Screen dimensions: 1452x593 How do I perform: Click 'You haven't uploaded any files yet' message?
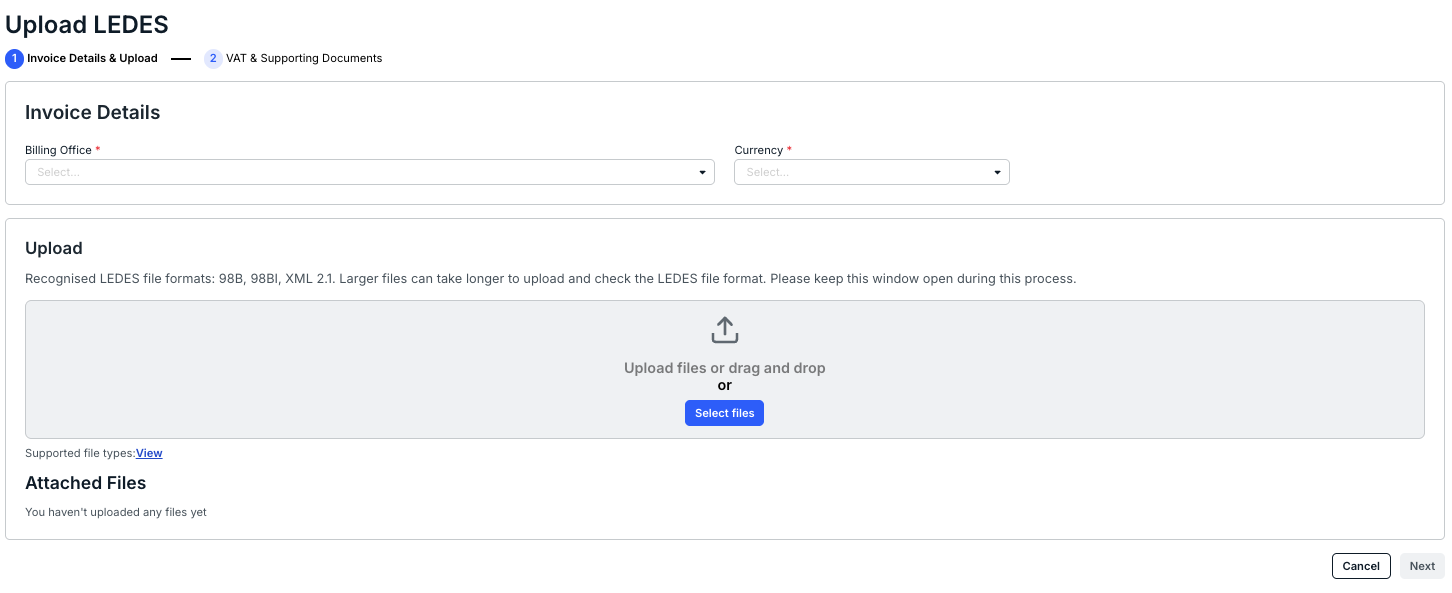point(116,512)
